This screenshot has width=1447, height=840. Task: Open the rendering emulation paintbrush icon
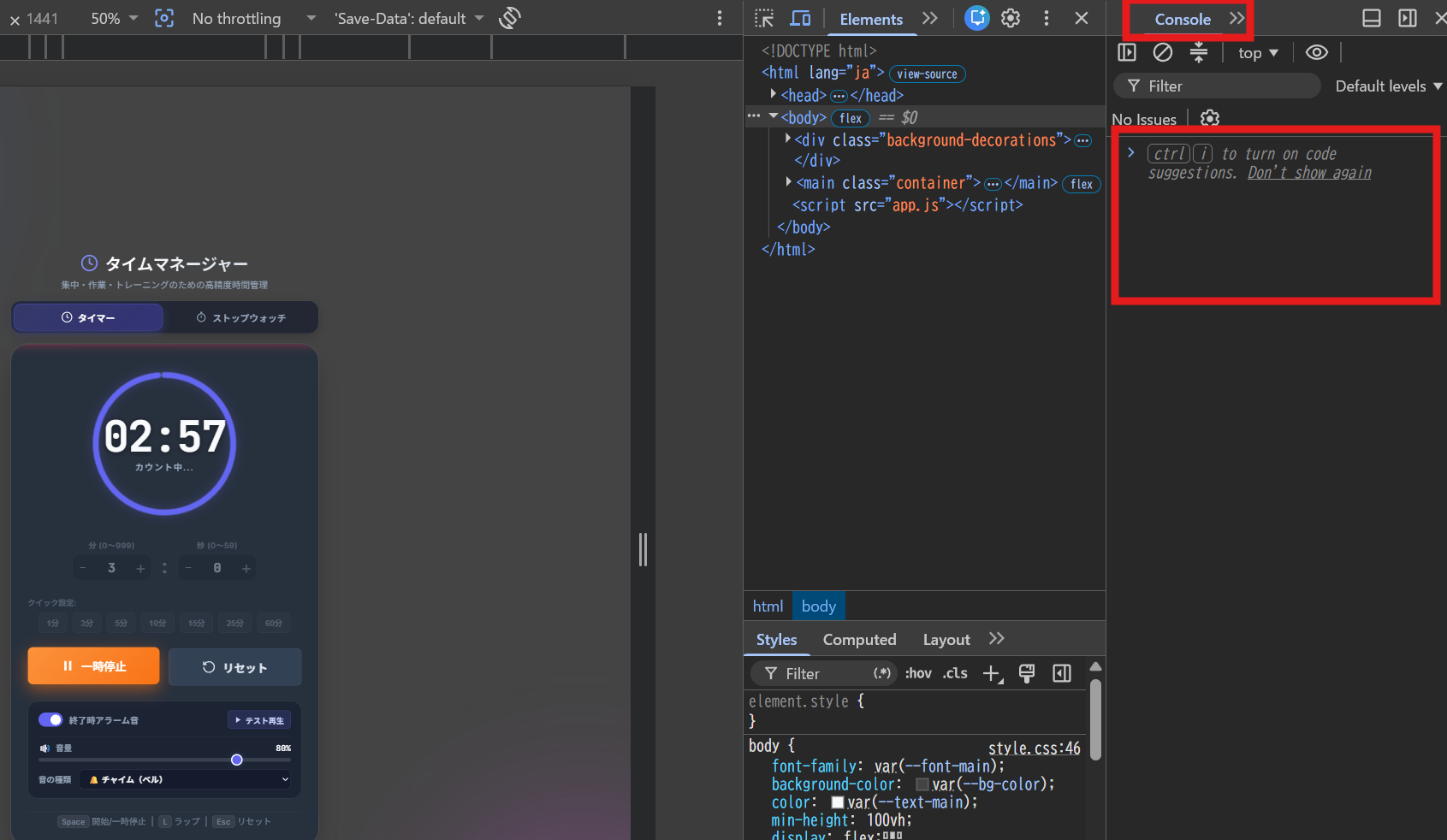click(x=1027, y=673)
